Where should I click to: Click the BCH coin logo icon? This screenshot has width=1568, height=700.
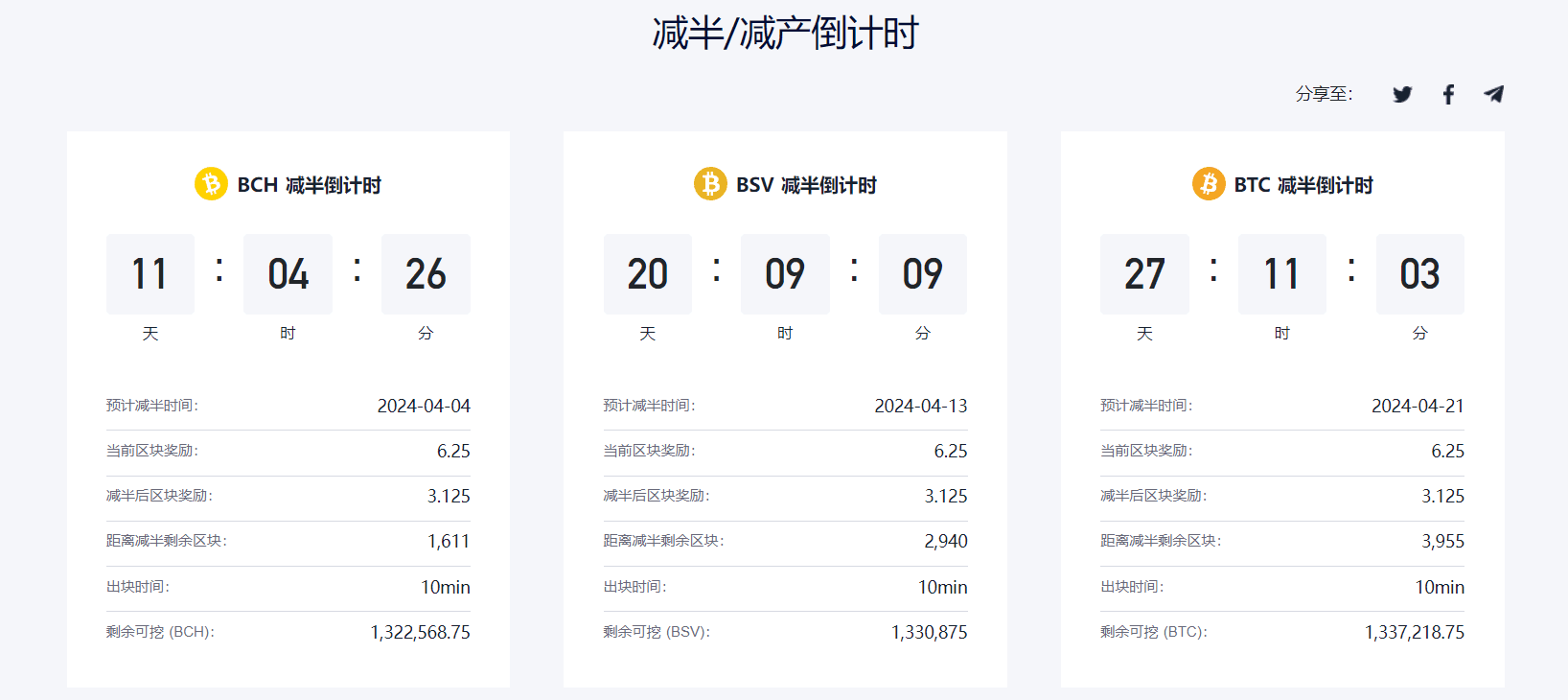point(211,184)
